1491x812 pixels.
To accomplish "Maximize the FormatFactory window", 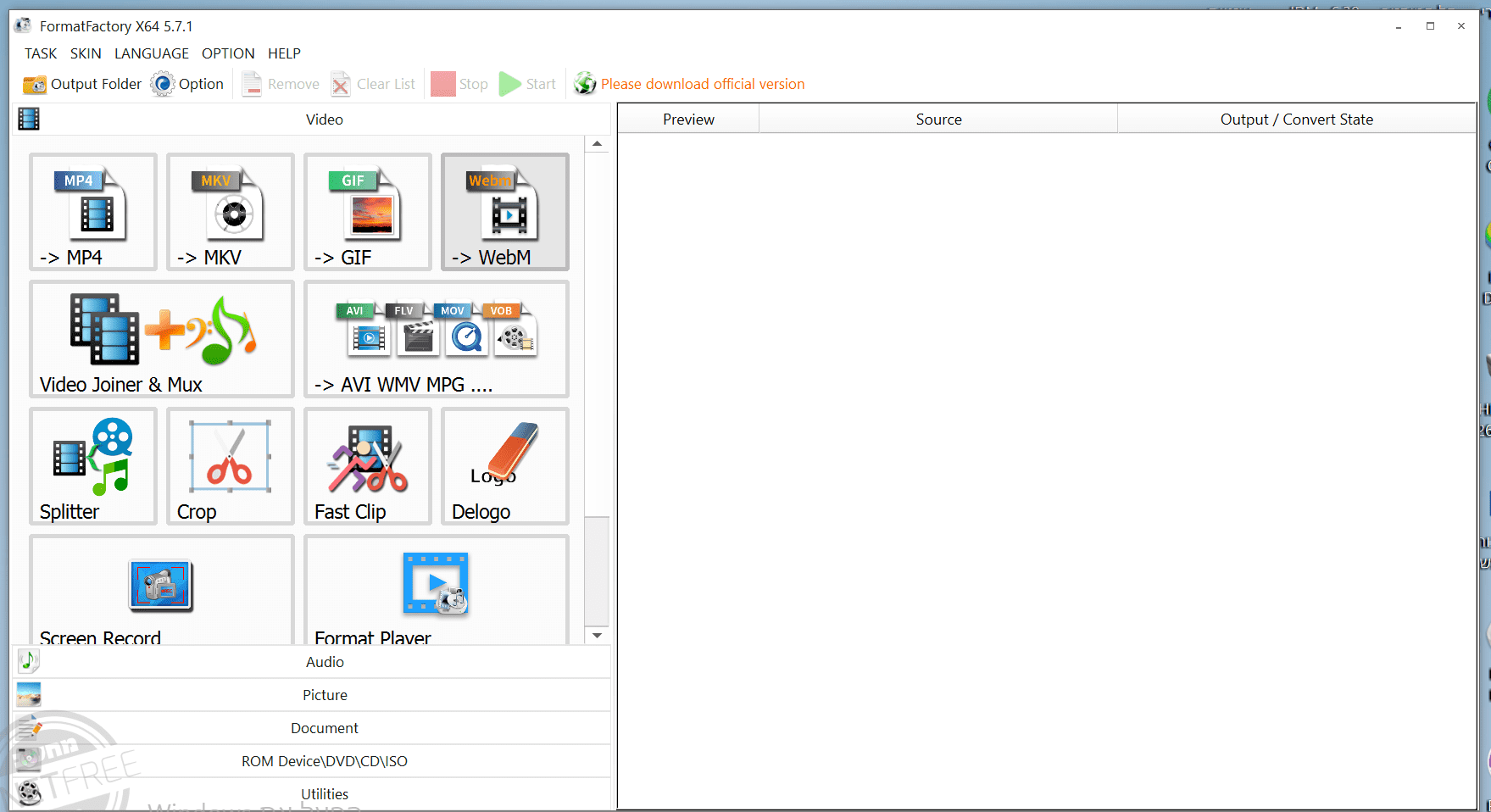I will click(1430, 26).
